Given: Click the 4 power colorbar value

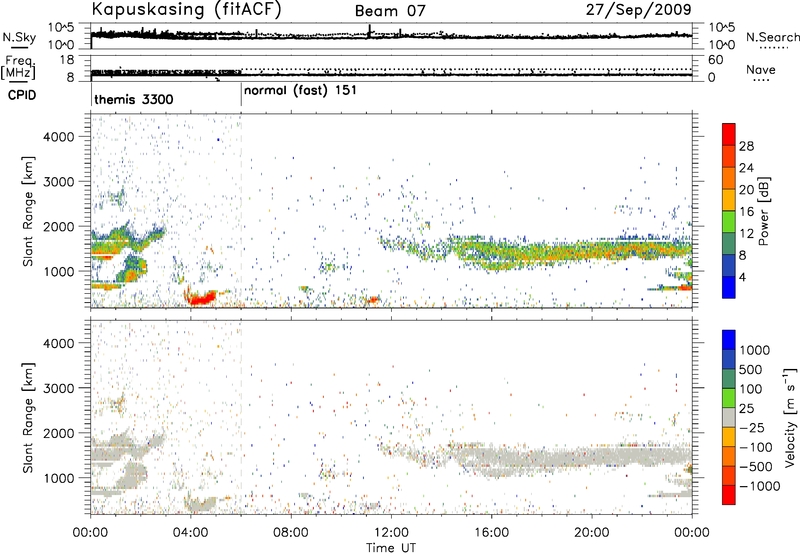Looking at the screenshot, I should coord(743,277).
